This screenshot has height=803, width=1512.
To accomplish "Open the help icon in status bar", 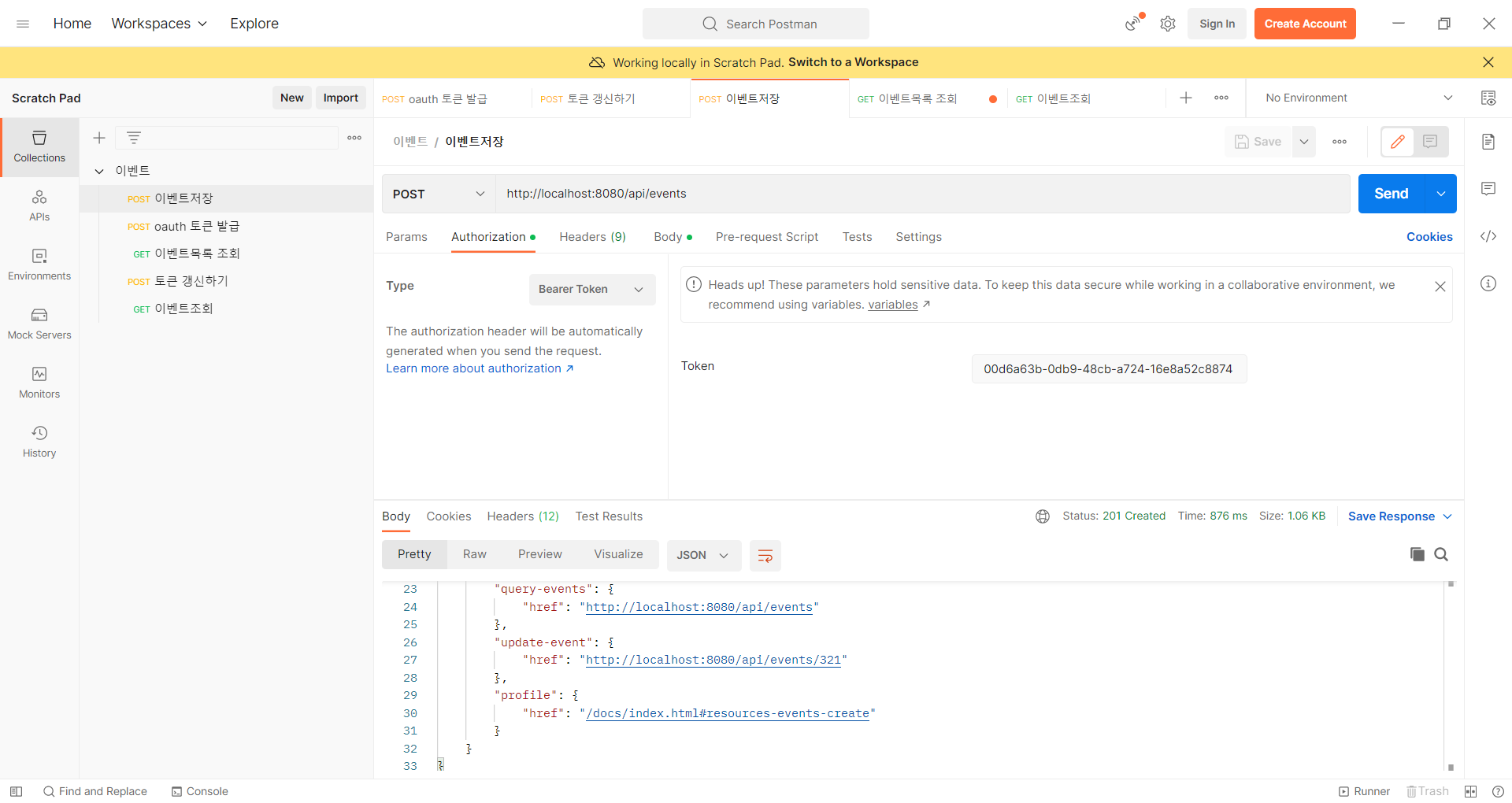I will [x=1498, y=791].
